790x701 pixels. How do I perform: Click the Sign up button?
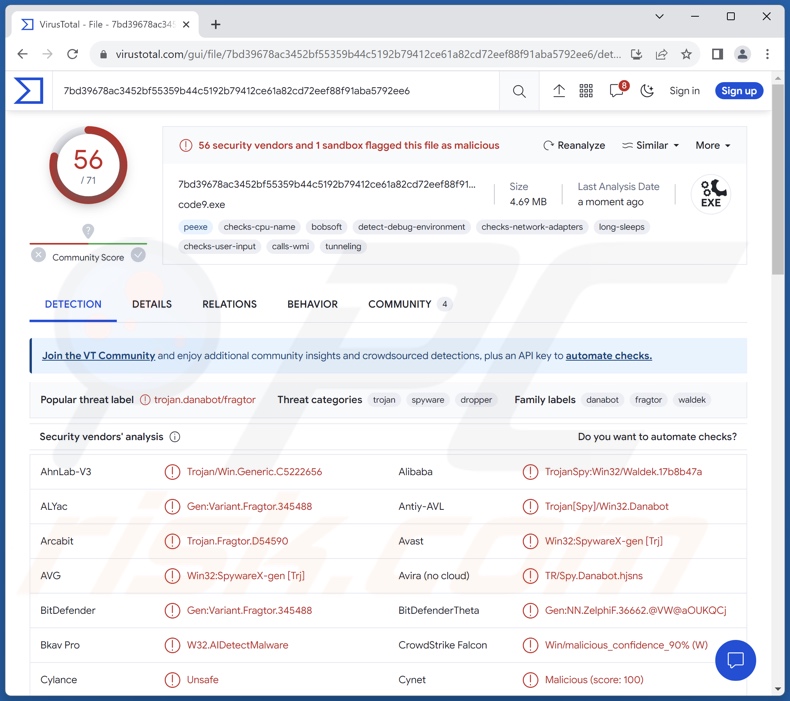[x=739, y=91]
